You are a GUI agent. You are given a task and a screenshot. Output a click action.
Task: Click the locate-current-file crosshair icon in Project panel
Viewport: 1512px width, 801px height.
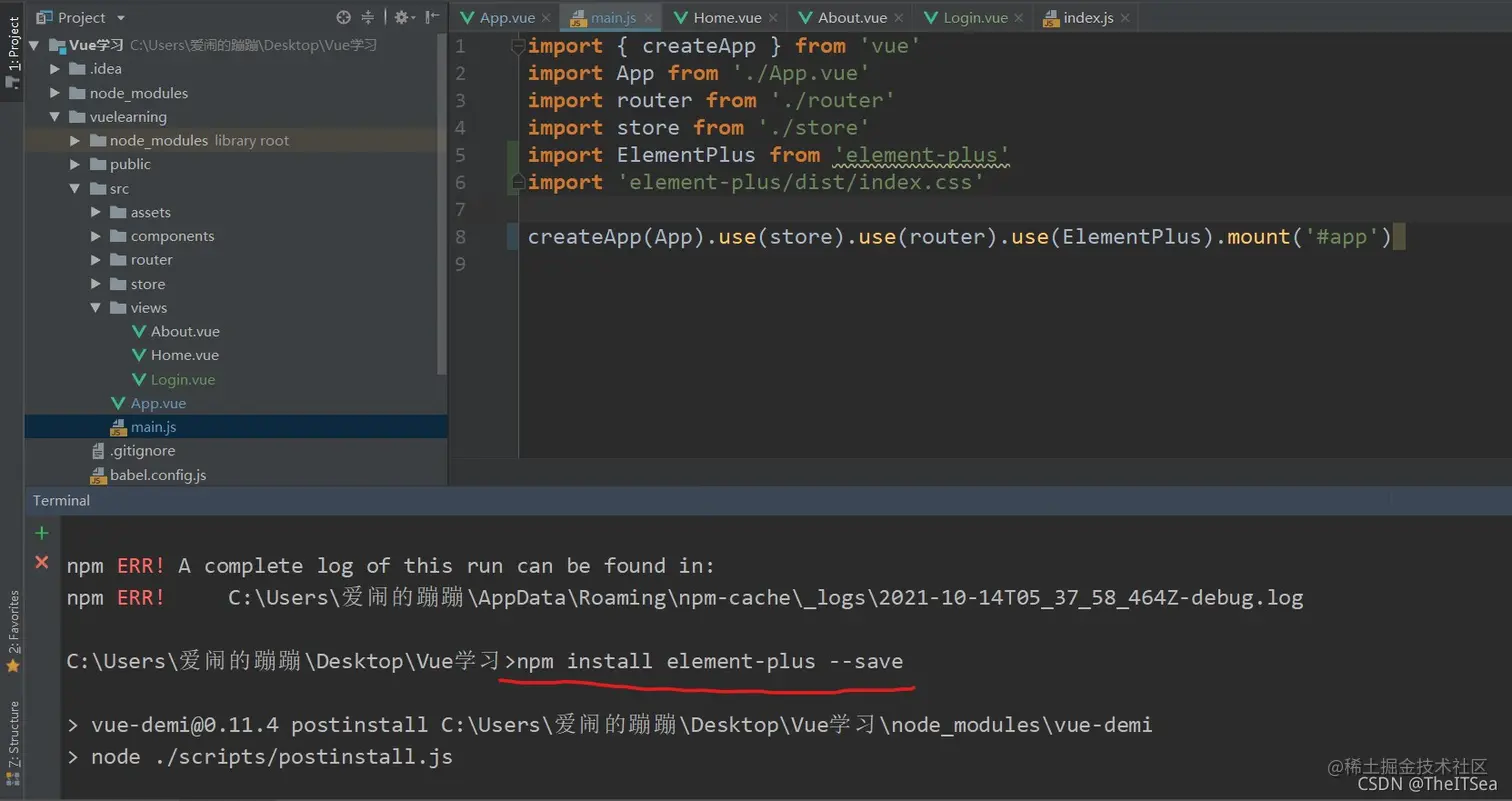click(x=344, y=17)
